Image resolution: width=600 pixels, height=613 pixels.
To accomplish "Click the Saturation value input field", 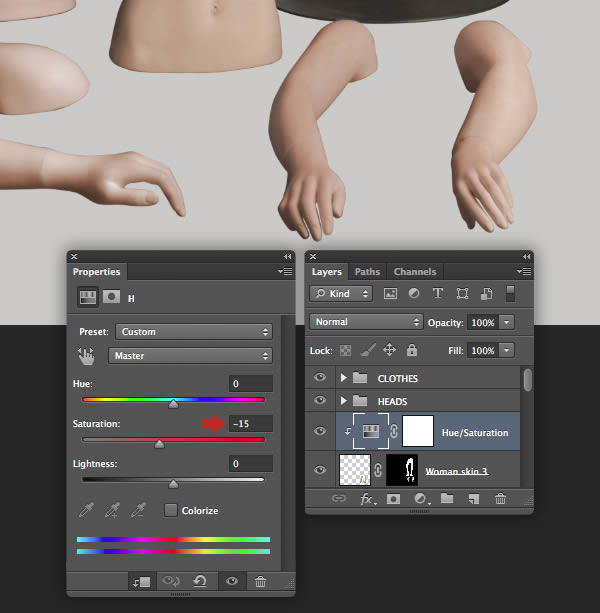I will [250, 424].
